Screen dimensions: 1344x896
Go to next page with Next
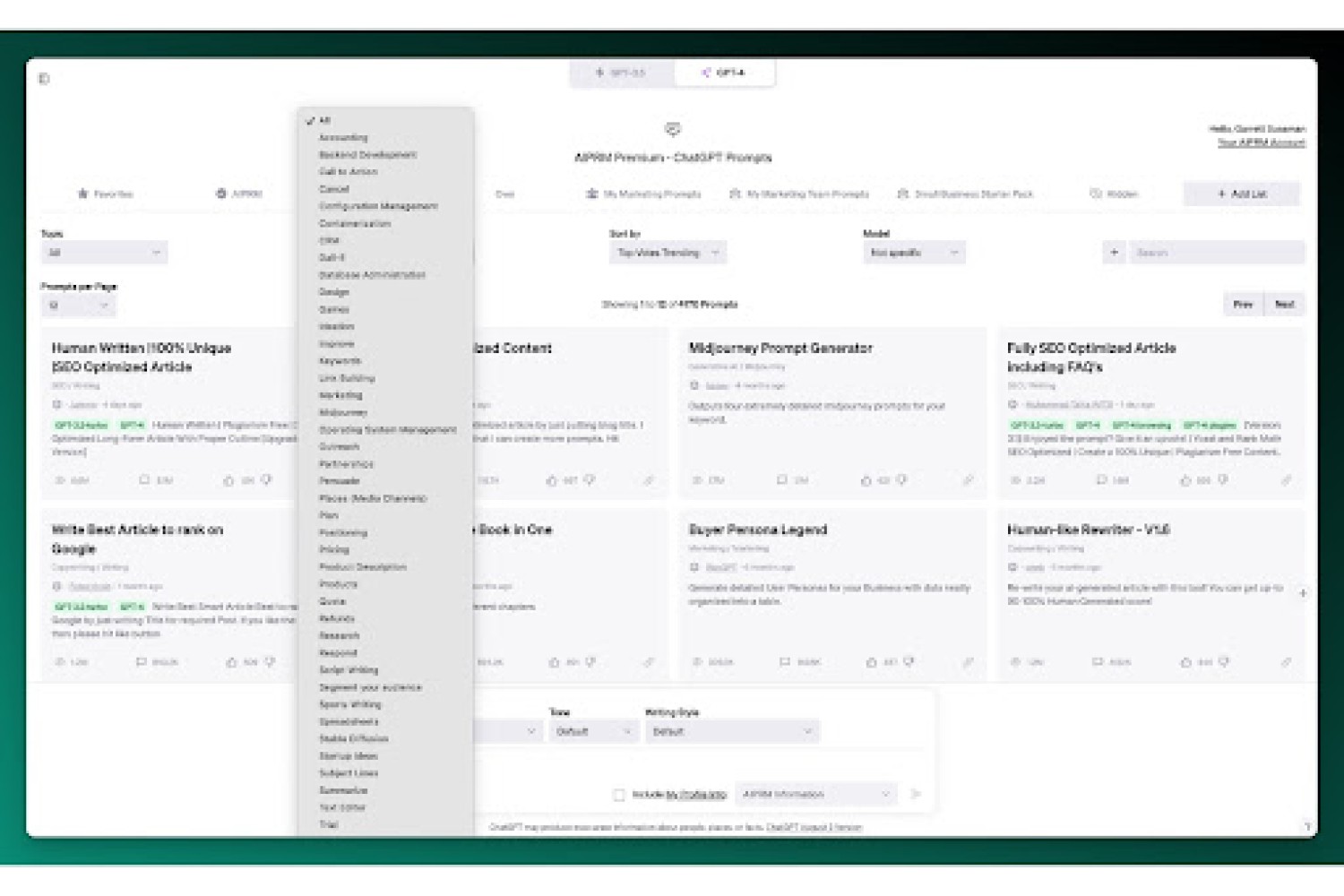pyautogui.click(x=1285, y=305)
